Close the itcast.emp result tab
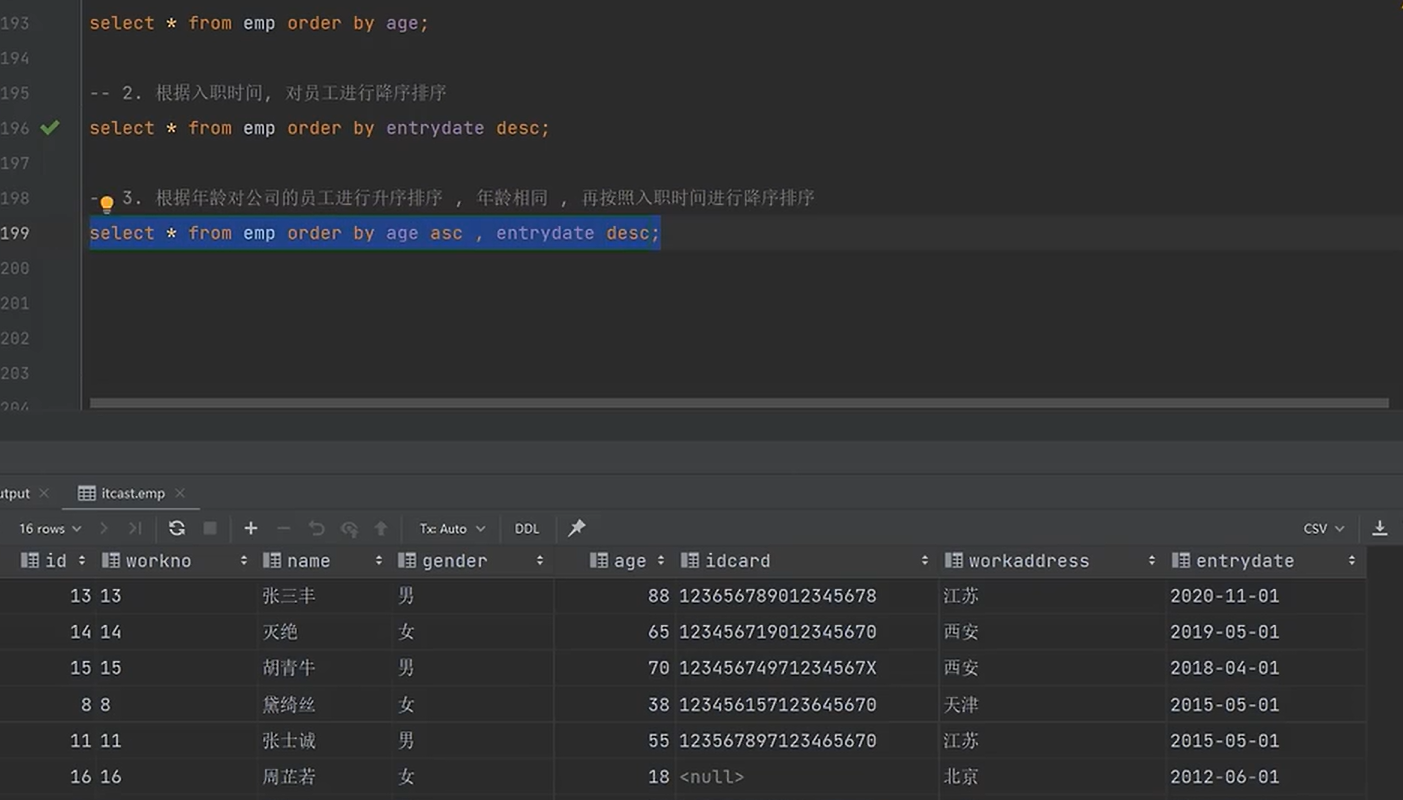The width and height of the screenshot is (1403, 800). click(180, 493)
